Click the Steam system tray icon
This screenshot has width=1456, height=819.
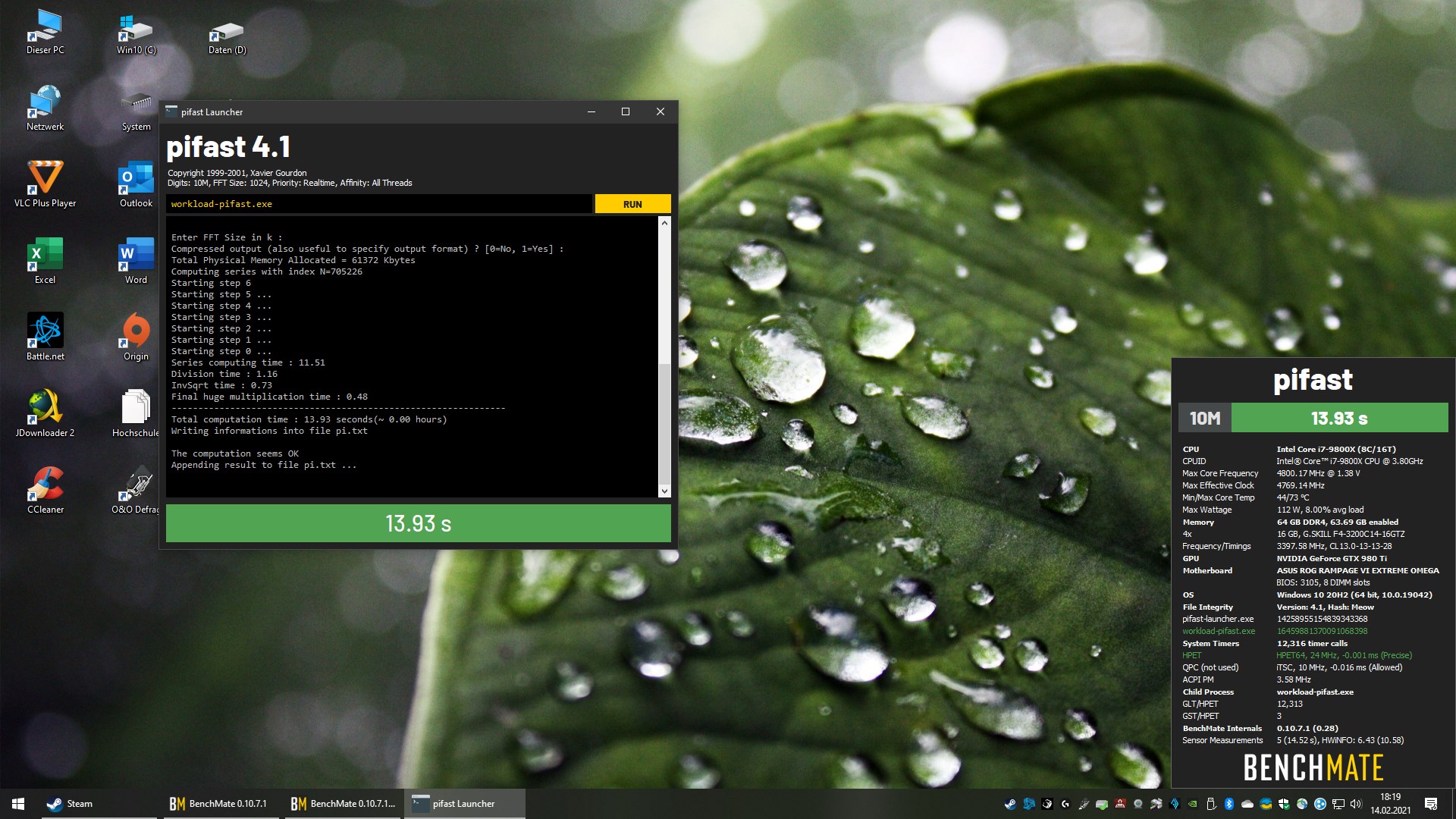1010,804
